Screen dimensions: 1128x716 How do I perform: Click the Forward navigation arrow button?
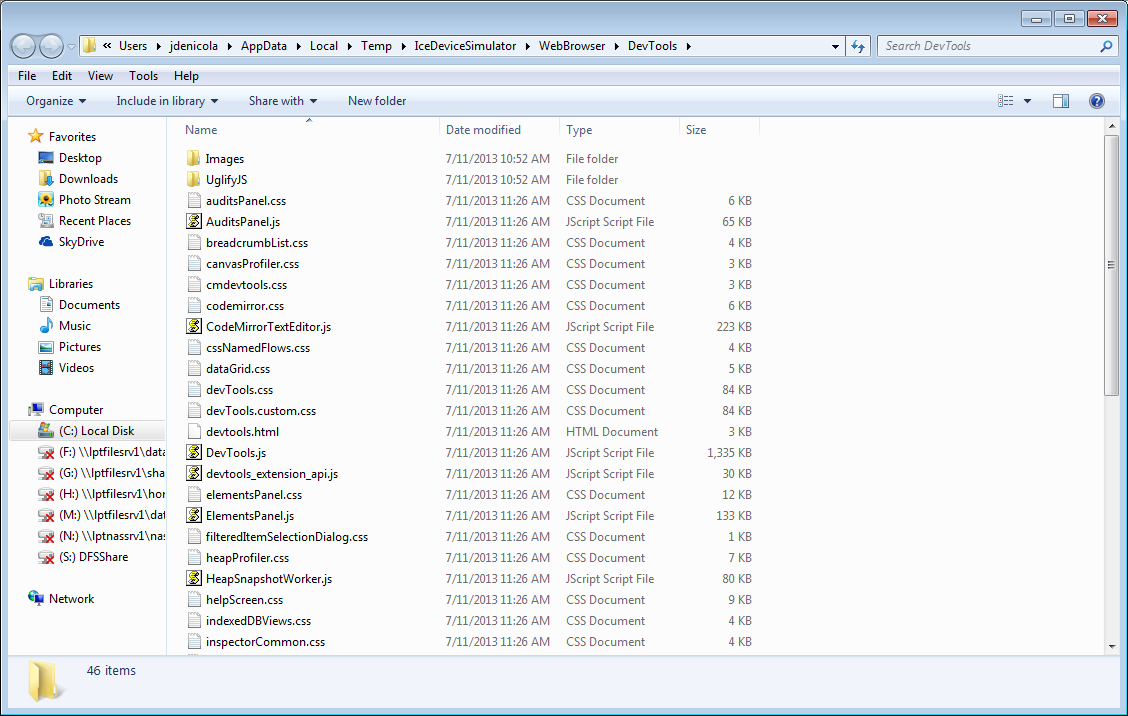click(51, 46)
